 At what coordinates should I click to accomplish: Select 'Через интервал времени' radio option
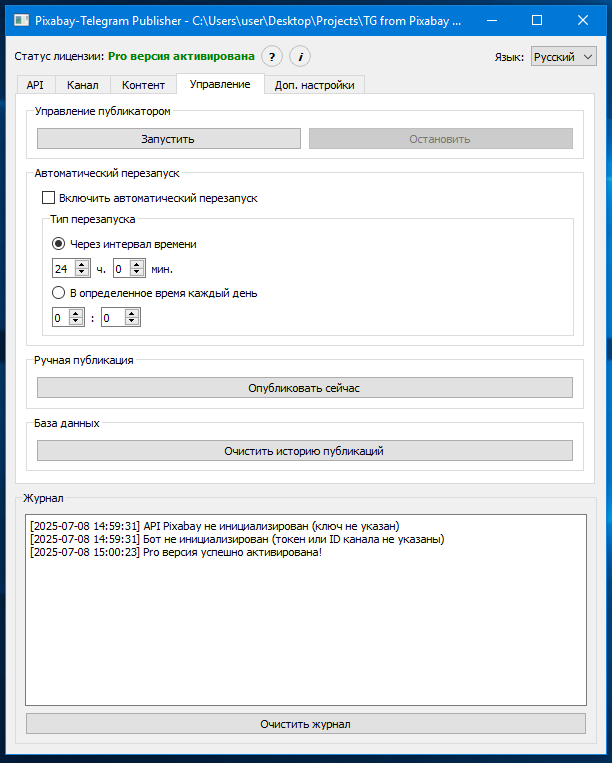pos(58,244)
